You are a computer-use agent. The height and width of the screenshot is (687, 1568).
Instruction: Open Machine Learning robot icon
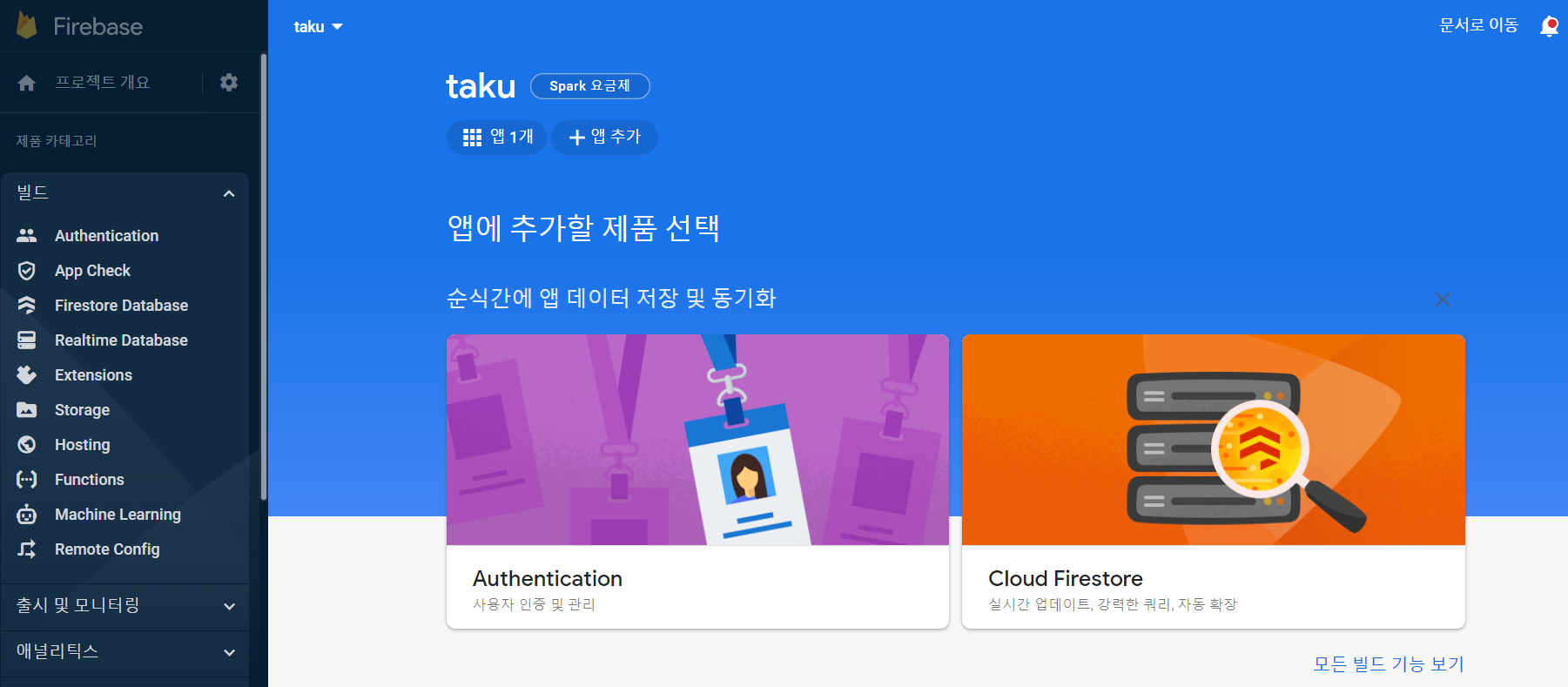[27, 515]
